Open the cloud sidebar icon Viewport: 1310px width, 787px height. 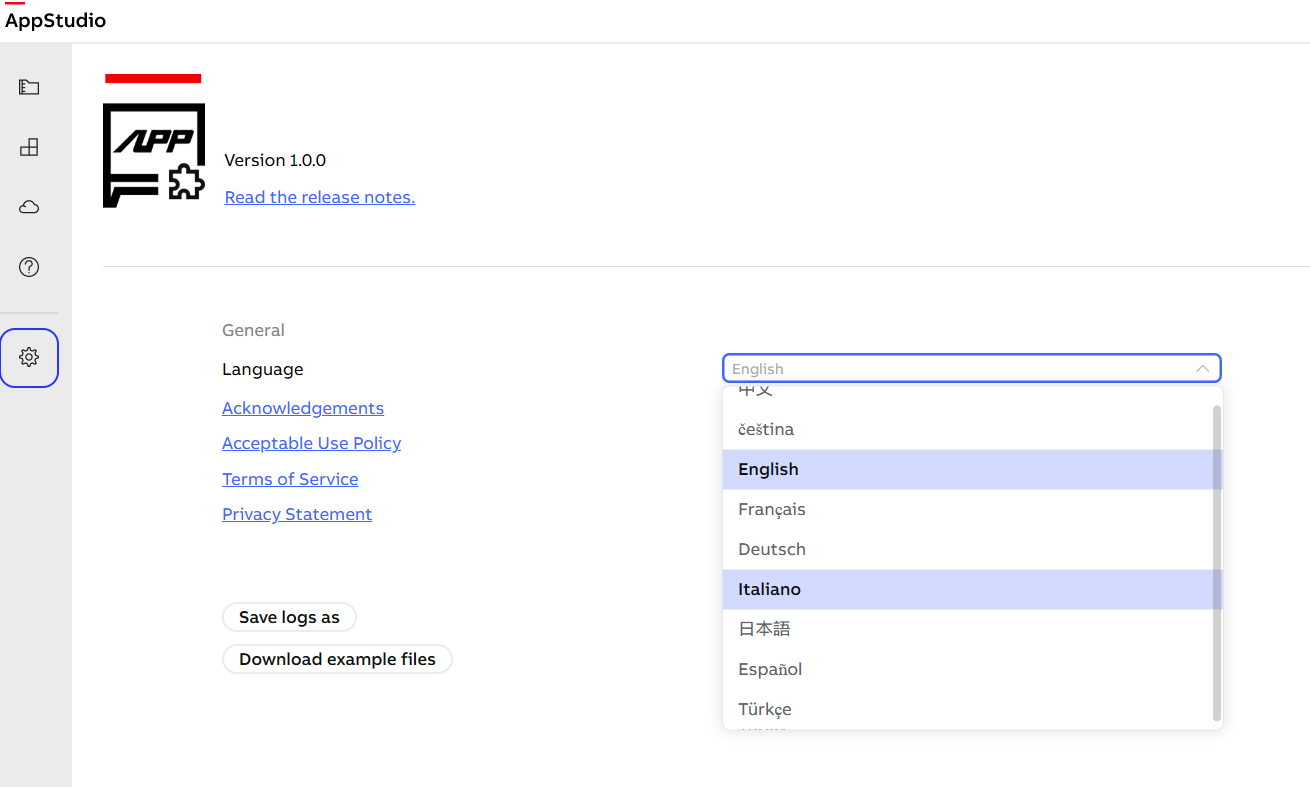click(x=29, y=208)
